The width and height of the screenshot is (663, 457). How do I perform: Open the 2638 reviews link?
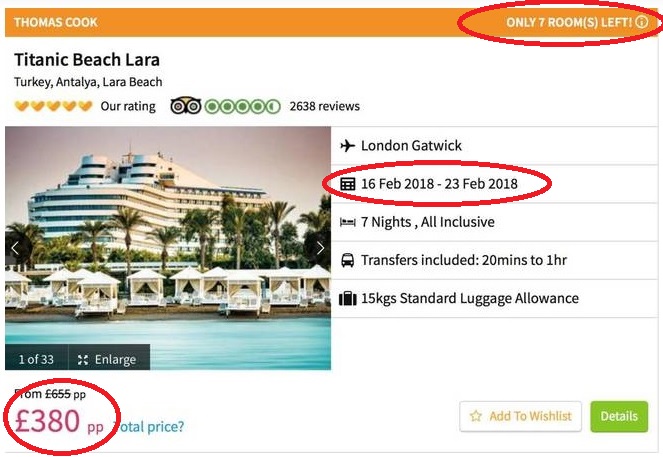click(324, 106)
